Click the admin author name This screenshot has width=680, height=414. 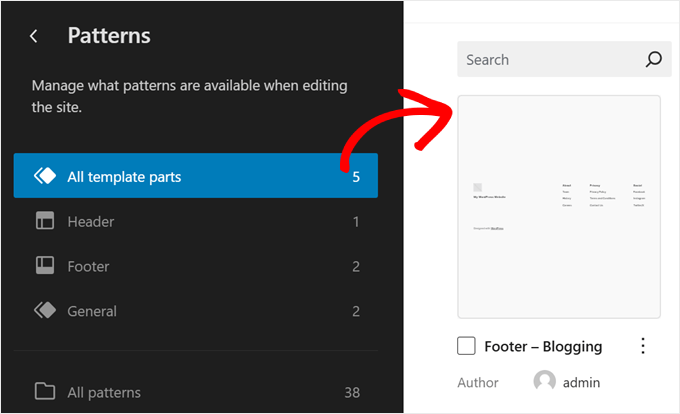point(580,382)
